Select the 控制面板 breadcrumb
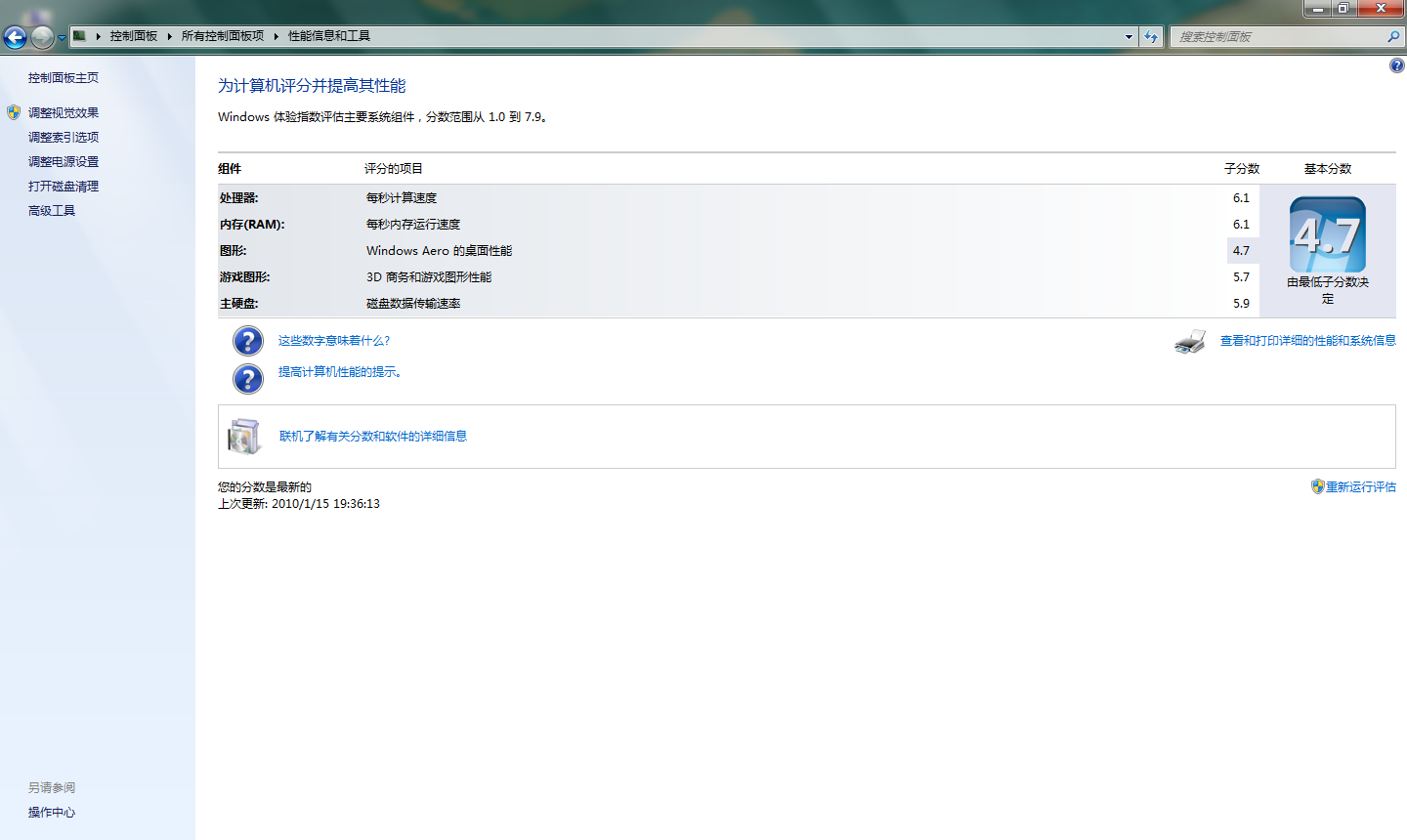Screen dimensions: 1407x840 click(x=134, y=36)
